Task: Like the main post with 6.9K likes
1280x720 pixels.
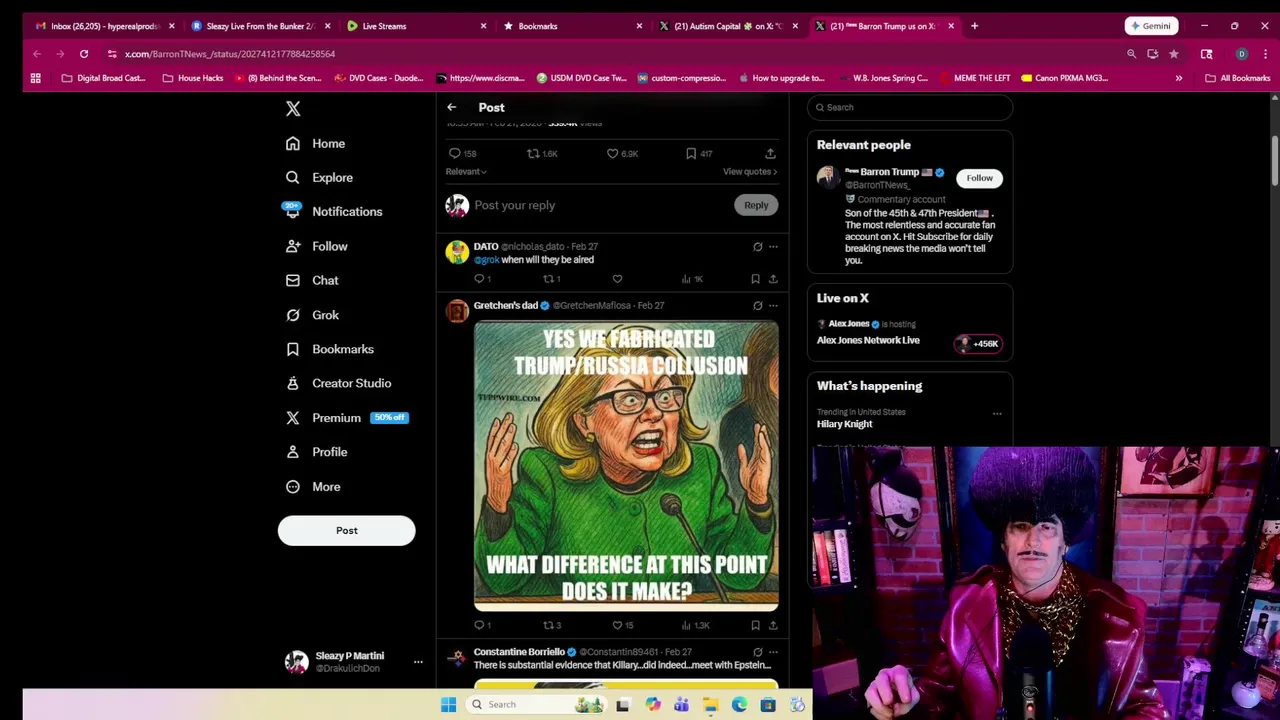Action: point(622,153)
